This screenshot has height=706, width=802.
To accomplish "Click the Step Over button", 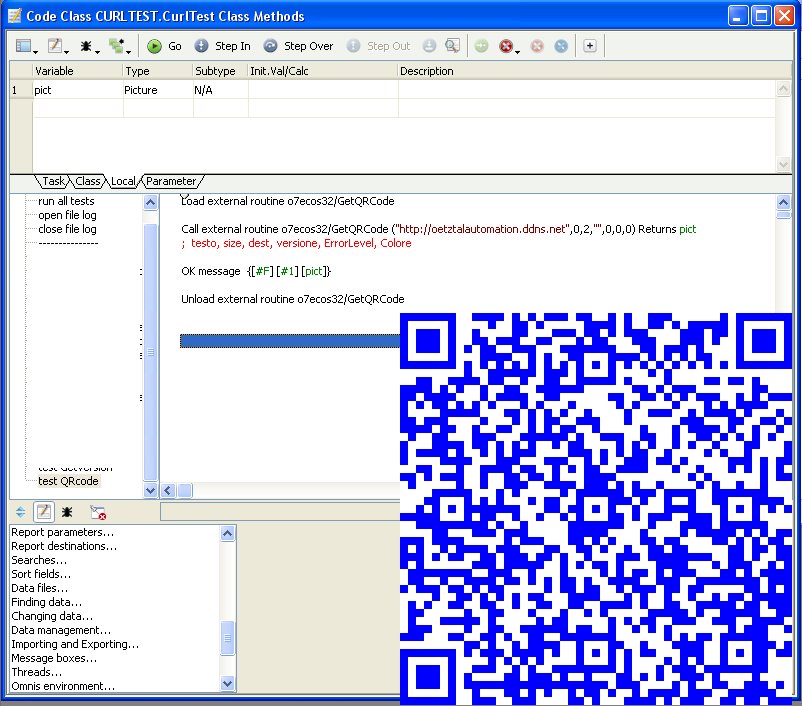I will pos(298,46).
